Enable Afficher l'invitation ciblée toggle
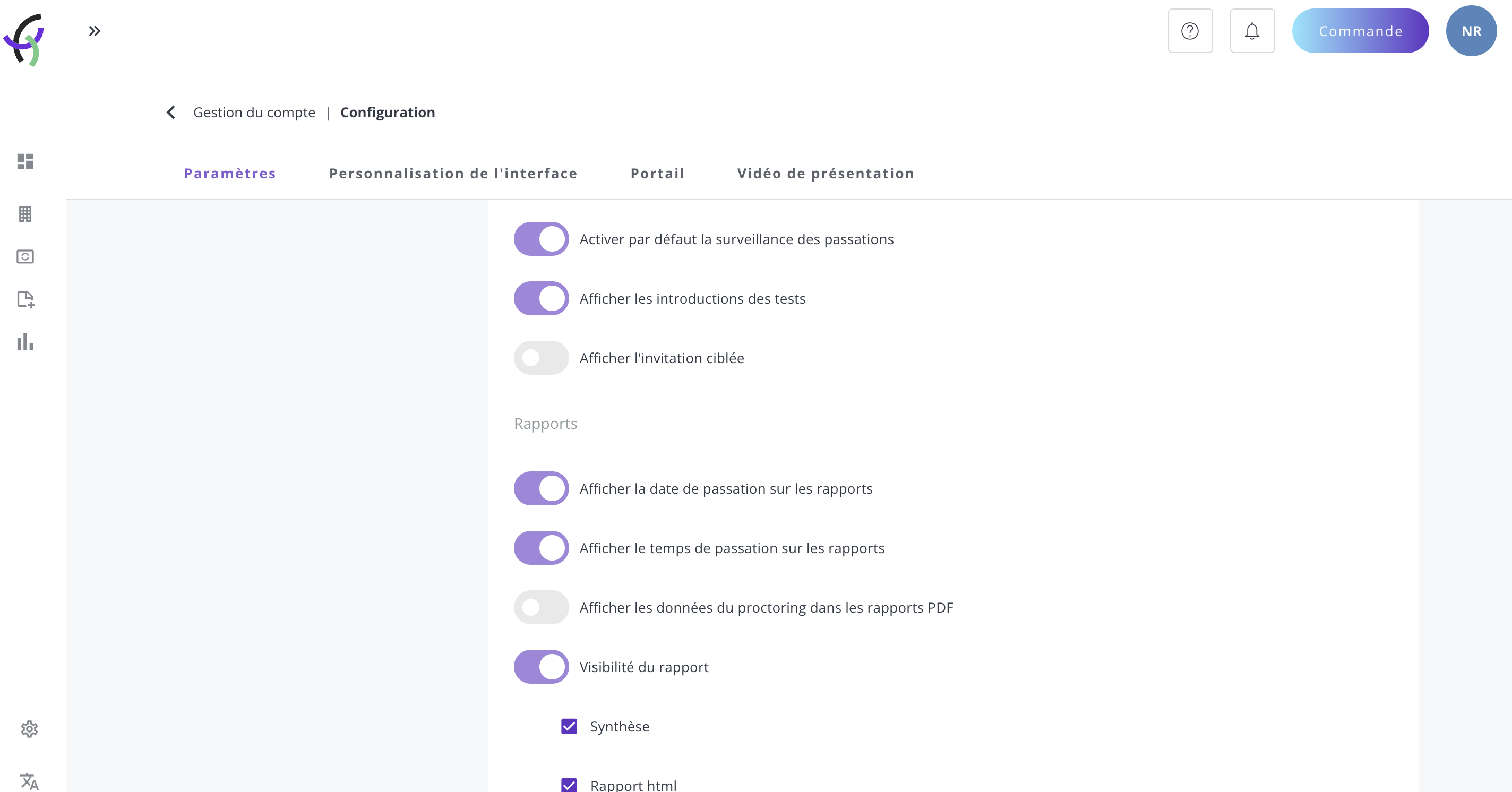 point(541,358)
